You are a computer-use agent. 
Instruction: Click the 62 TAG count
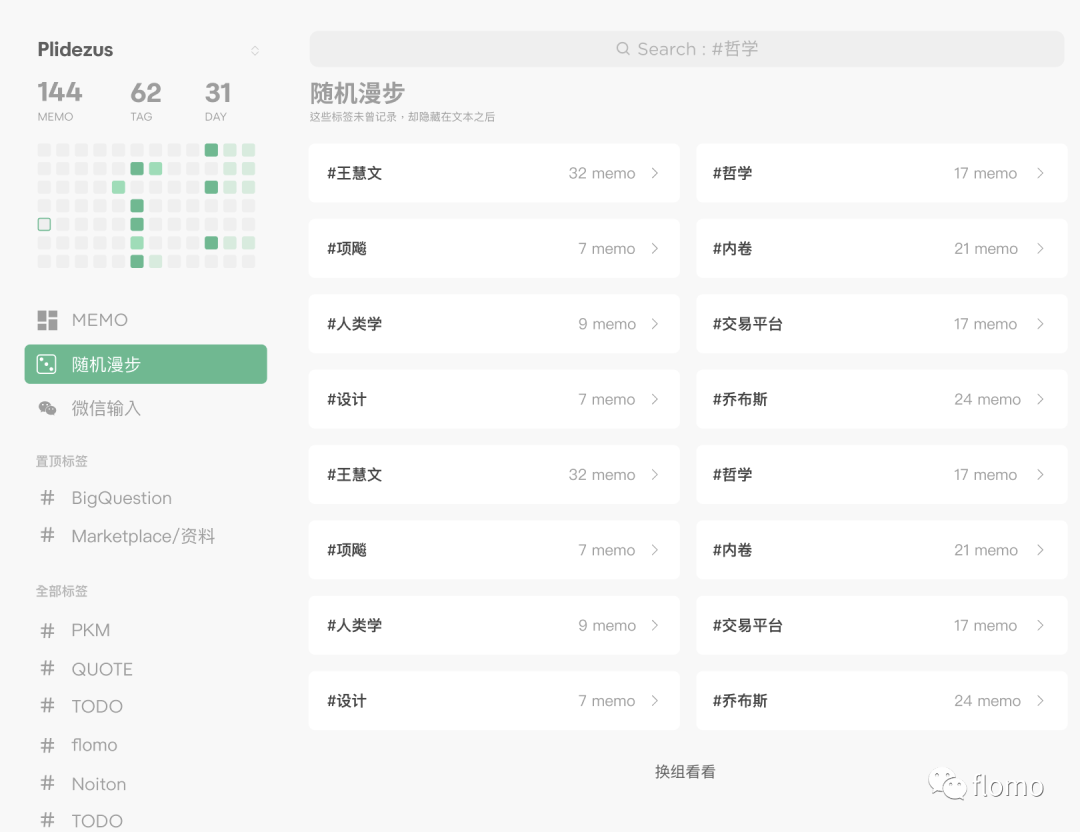coord(145,101)
